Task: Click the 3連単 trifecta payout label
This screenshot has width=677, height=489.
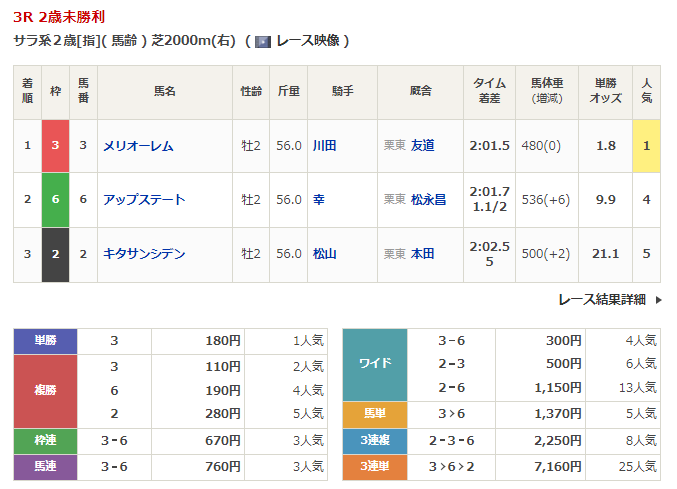Action: pyautogui.click(x=374, y=466)
